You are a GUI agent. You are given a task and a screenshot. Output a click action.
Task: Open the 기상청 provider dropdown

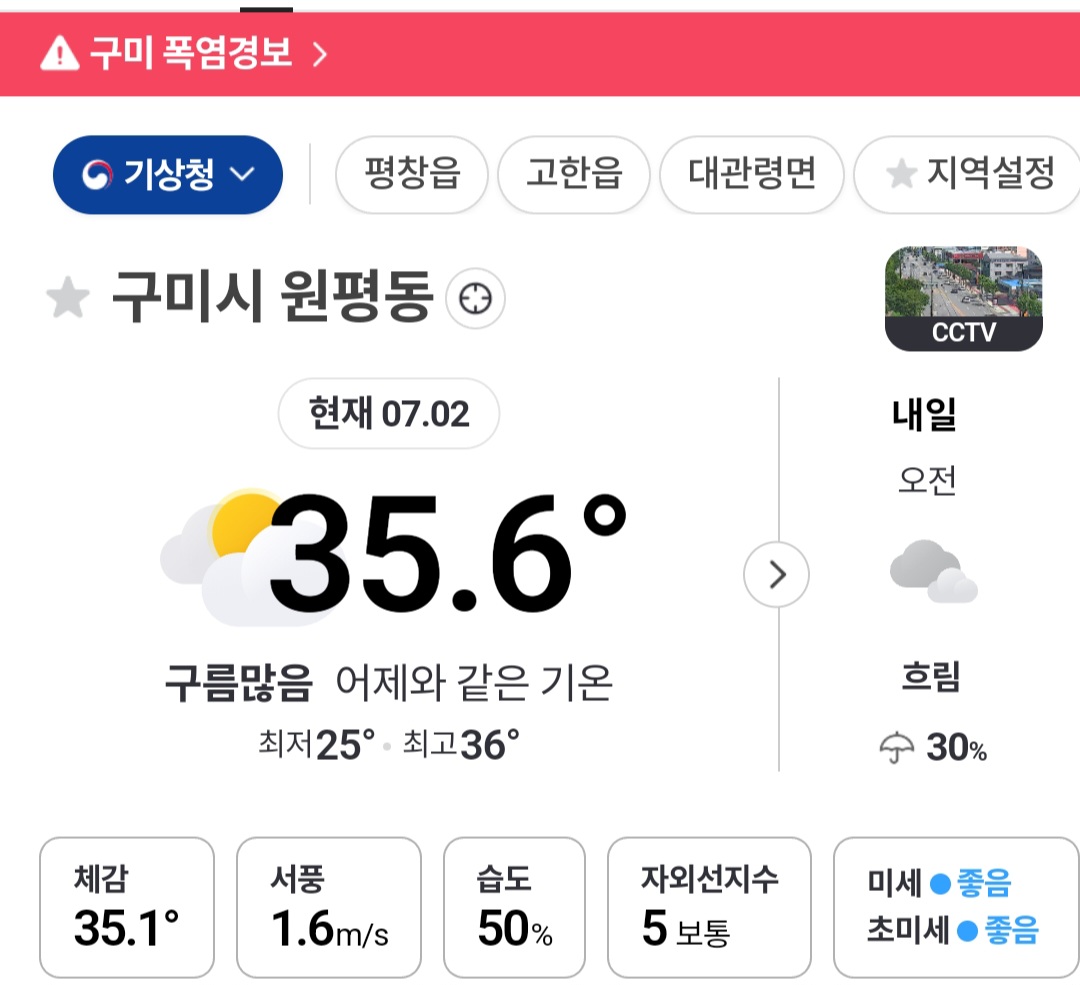coord(167,174)
